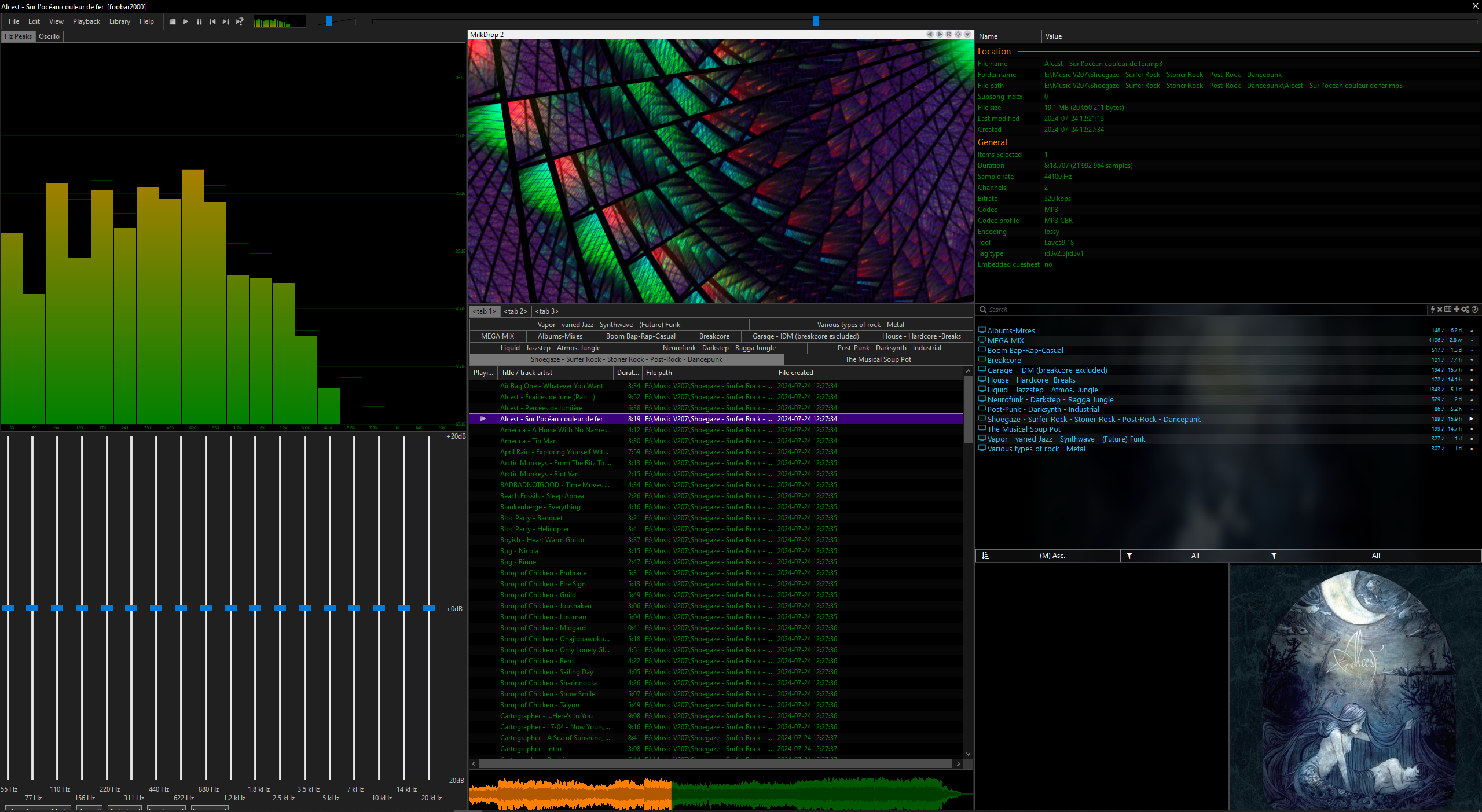Switch to <tab 2>
This screenshot has height=812, width=1482.
click(x=515, y=311)
